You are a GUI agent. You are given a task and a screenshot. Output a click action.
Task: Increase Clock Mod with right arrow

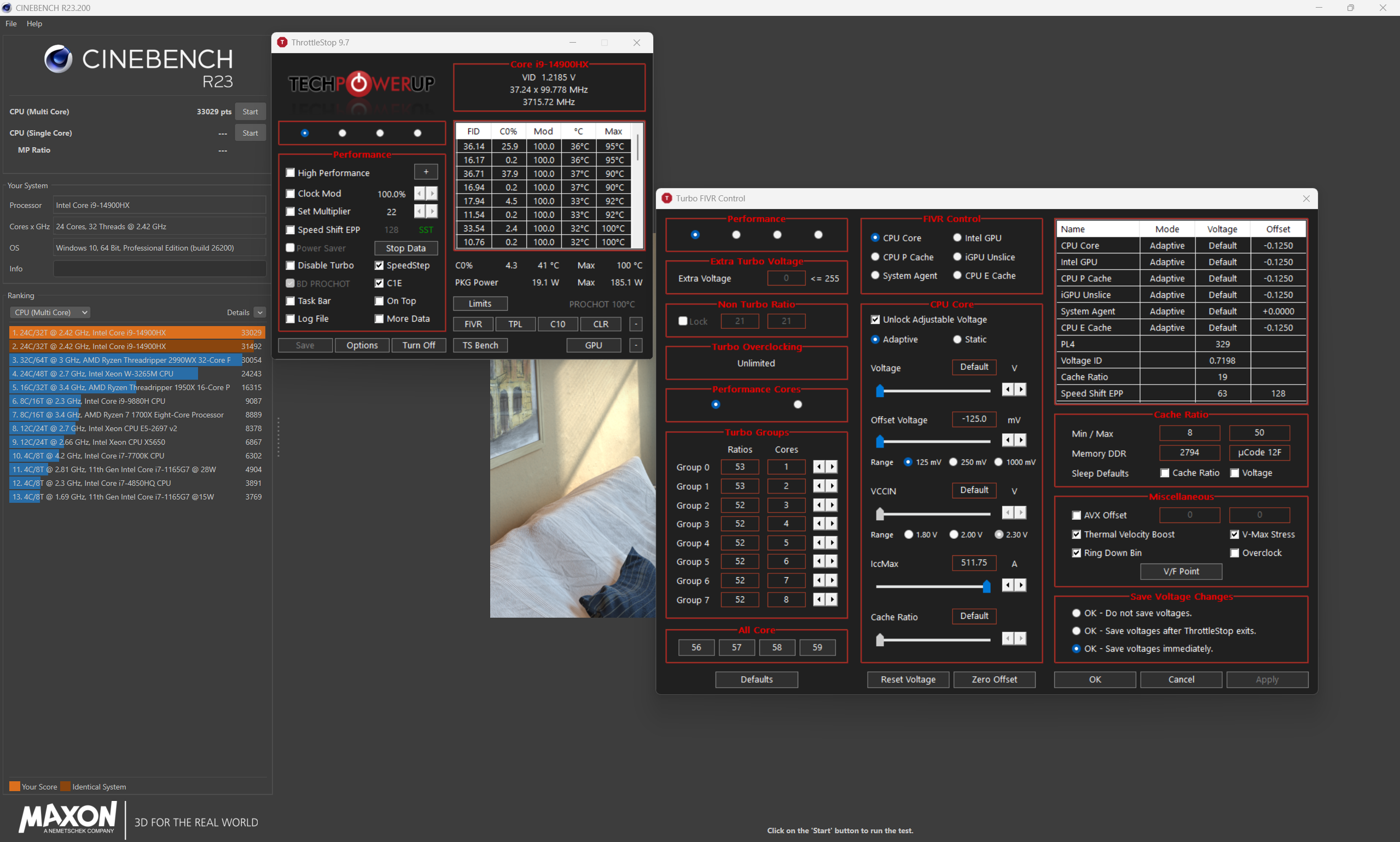tap(432, 194)
